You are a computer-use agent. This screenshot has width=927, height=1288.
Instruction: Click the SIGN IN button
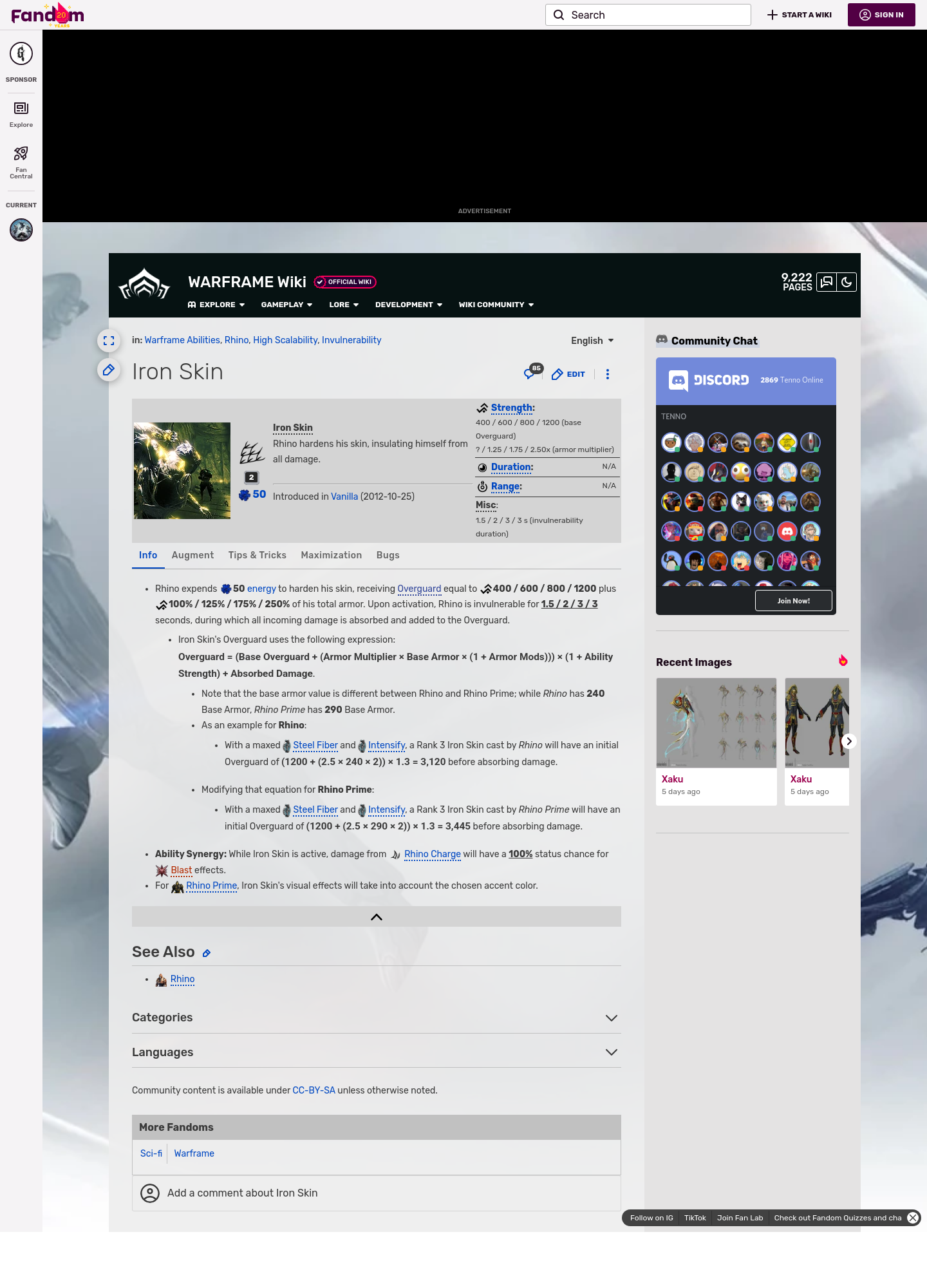[881, 15]
